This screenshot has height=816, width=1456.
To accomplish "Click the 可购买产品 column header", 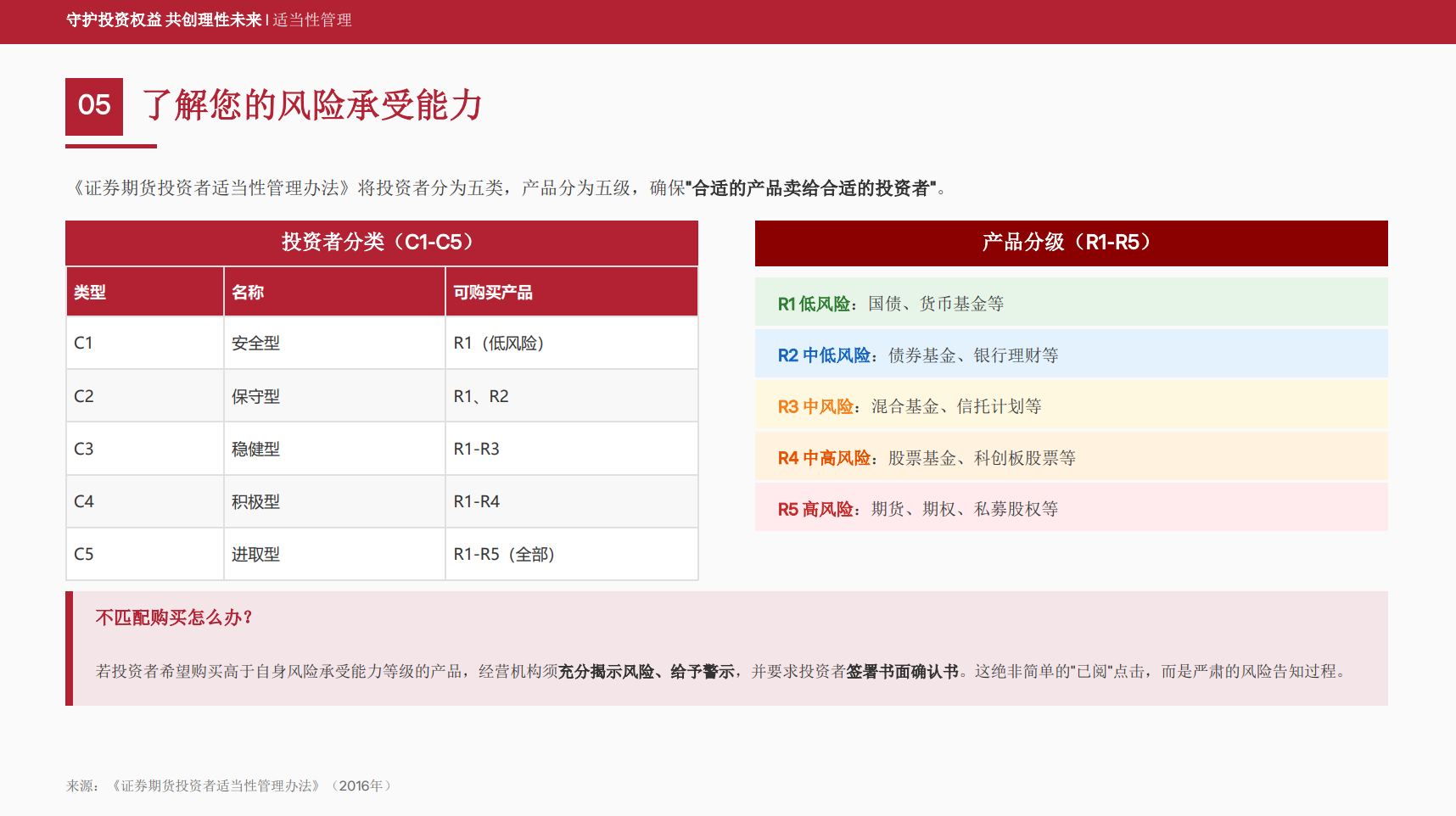I will click(x=571, y=292).
